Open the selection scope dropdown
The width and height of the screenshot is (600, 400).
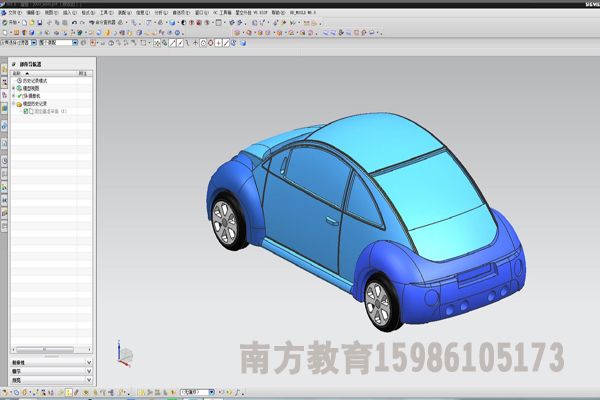75,43
